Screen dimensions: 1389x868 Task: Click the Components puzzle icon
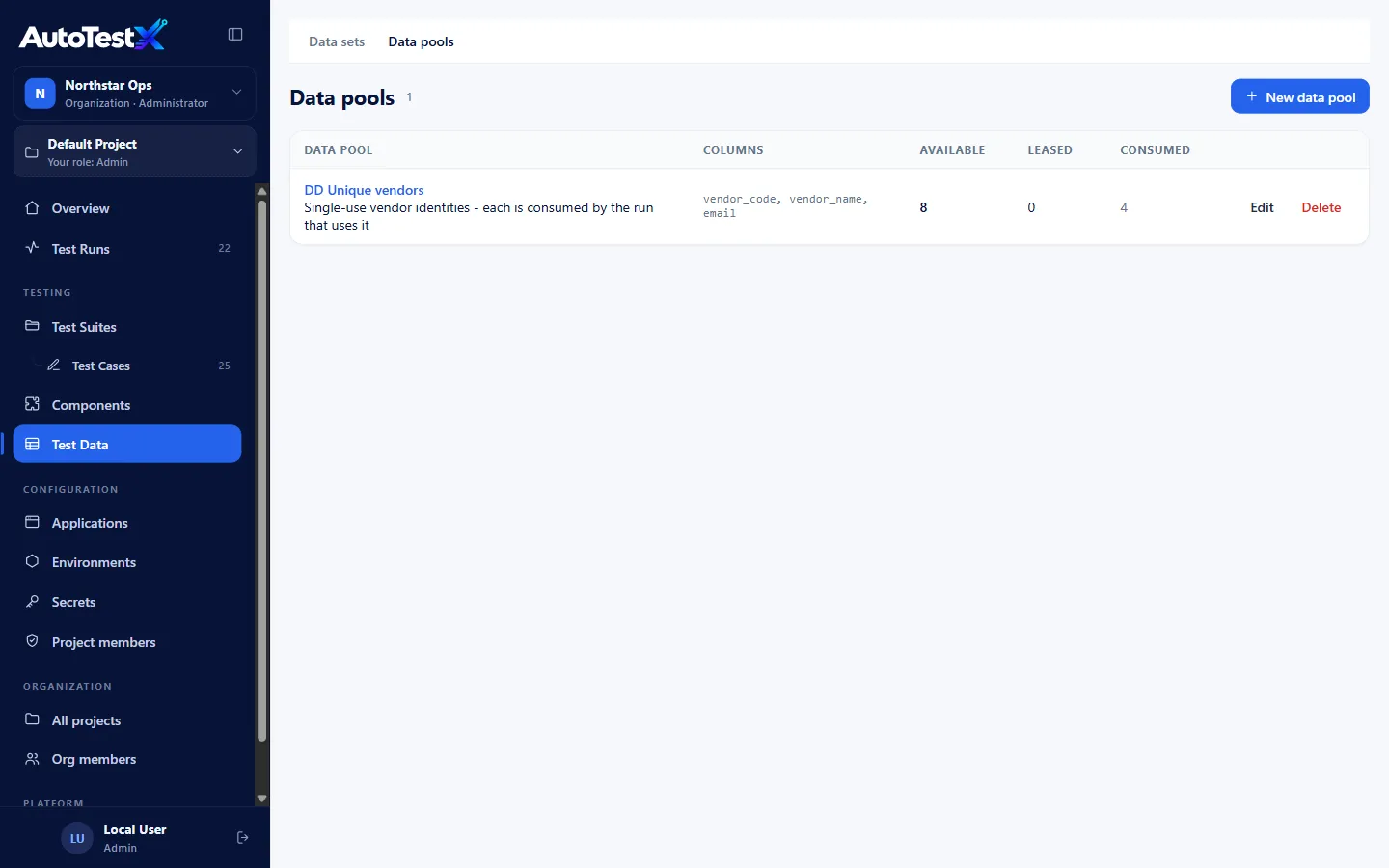point(32,404)
